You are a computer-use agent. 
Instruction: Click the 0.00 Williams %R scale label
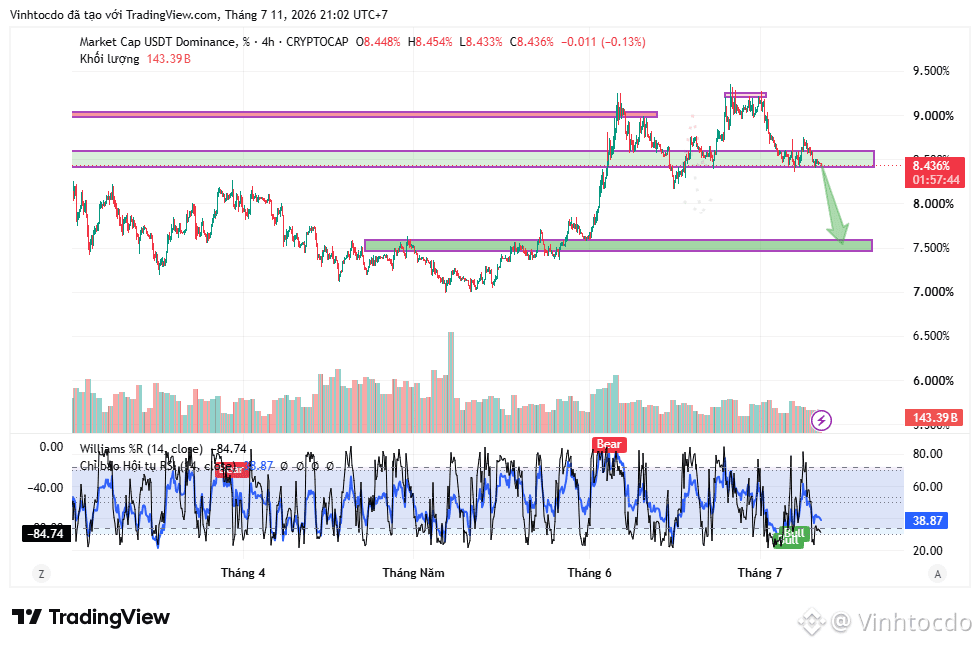pos(51,447)
